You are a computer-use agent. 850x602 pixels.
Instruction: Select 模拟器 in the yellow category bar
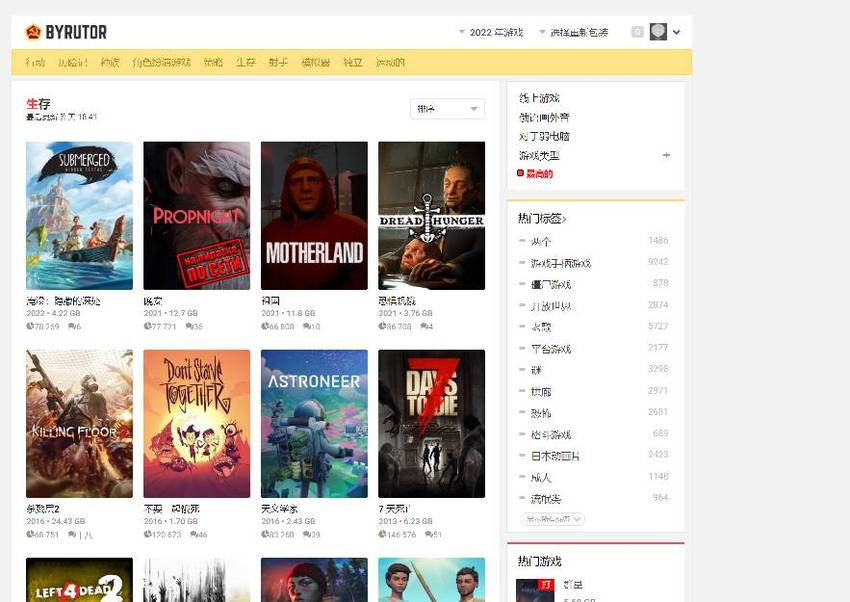point(315,62)
